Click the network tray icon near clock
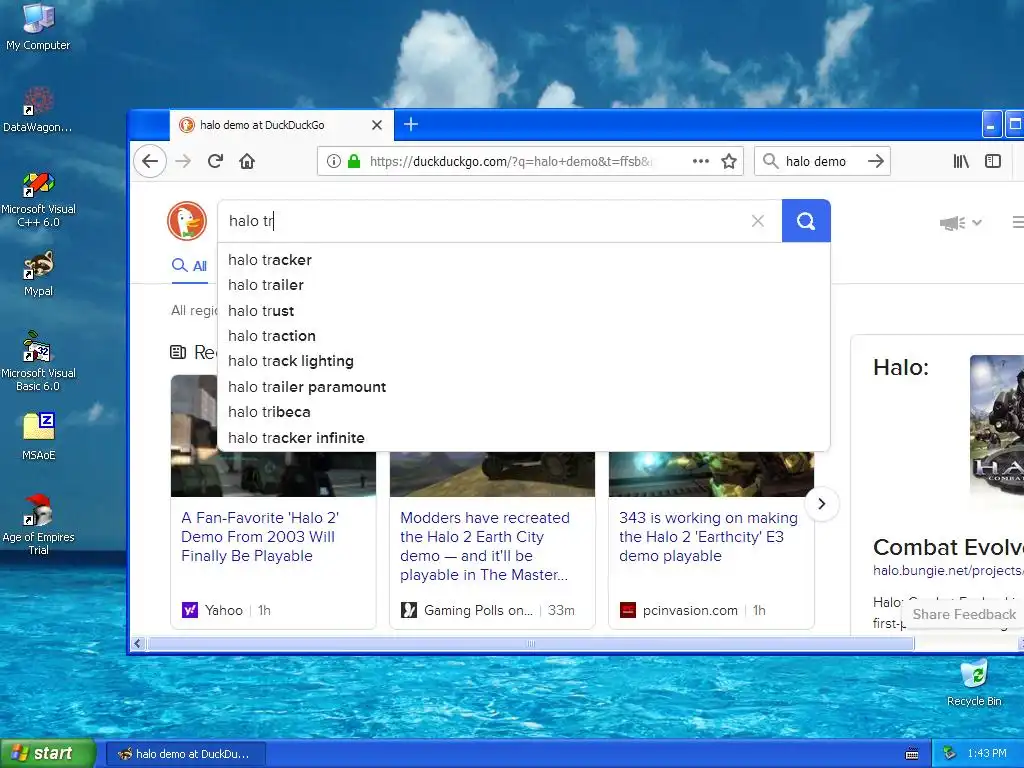This screenshot has height=768, width=1024. pyautogui.click(x=950, y=754)
